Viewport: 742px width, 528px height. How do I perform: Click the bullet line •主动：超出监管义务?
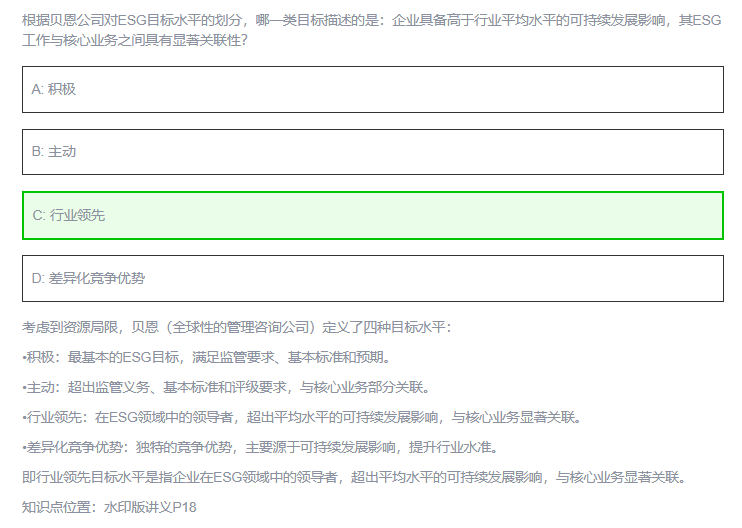227,387
